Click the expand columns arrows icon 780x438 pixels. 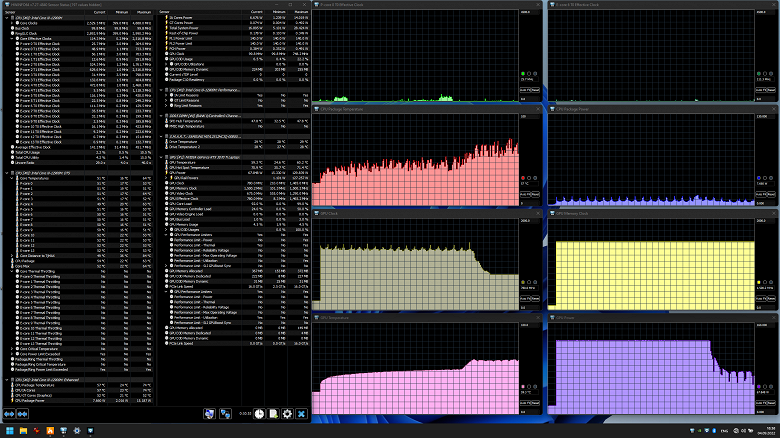click(x=9, y=414)
